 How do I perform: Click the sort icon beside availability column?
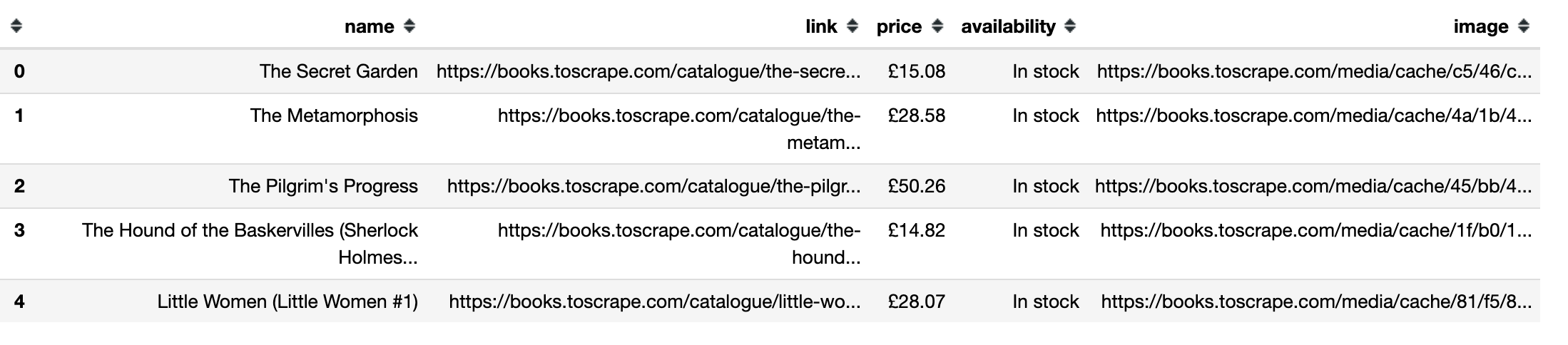1069,26
